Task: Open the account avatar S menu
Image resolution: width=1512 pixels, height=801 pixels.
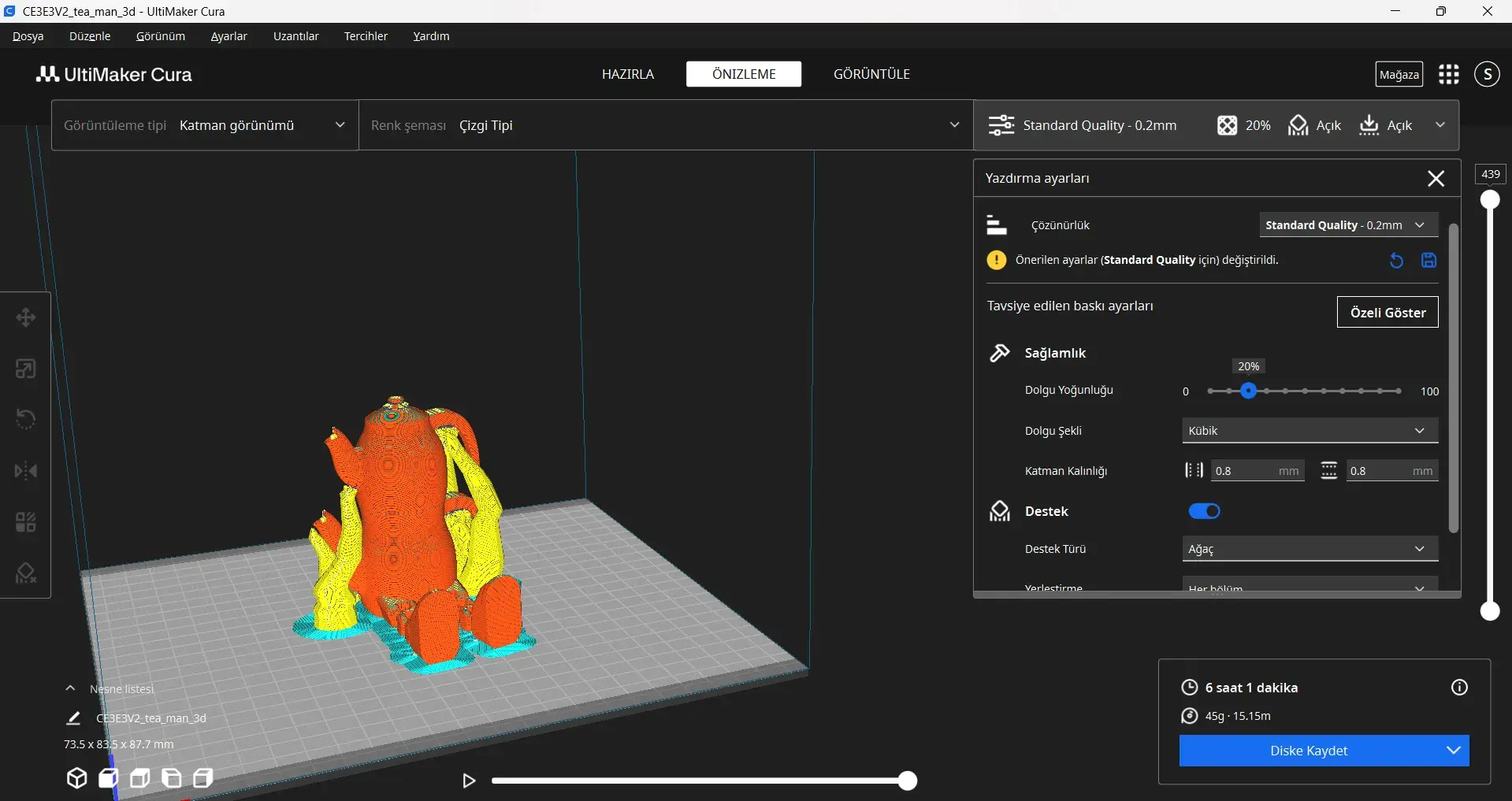Action: click(1487, 74)
